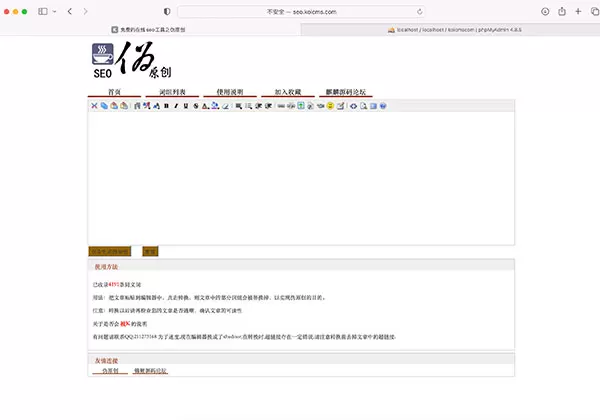Image resolution: width=600 pixels, height=420 pixels.
Task: Click the wide brown convert button
Action: [110, 251]
